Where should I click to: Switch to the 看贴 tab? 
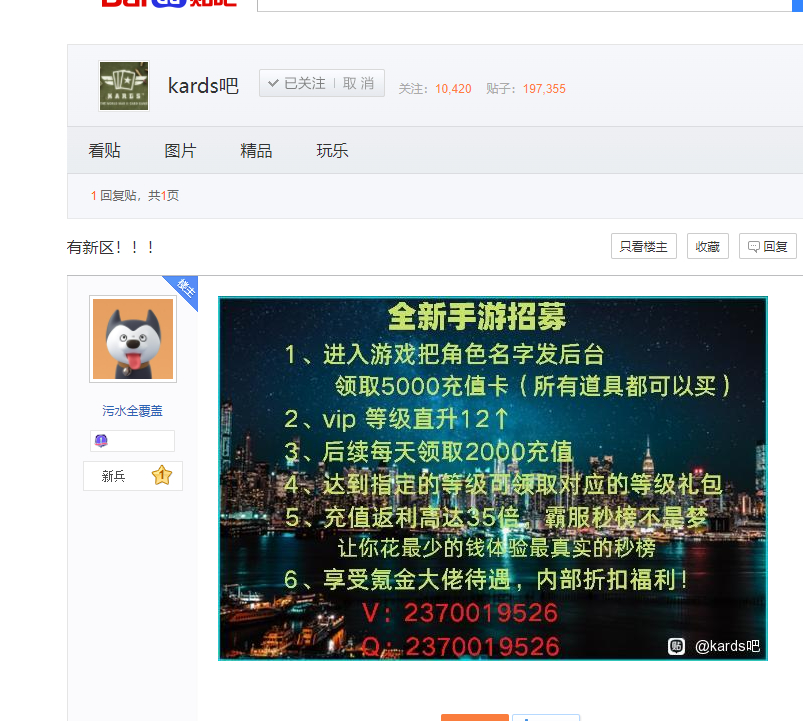pyautogui.click(x=104, y=151)
